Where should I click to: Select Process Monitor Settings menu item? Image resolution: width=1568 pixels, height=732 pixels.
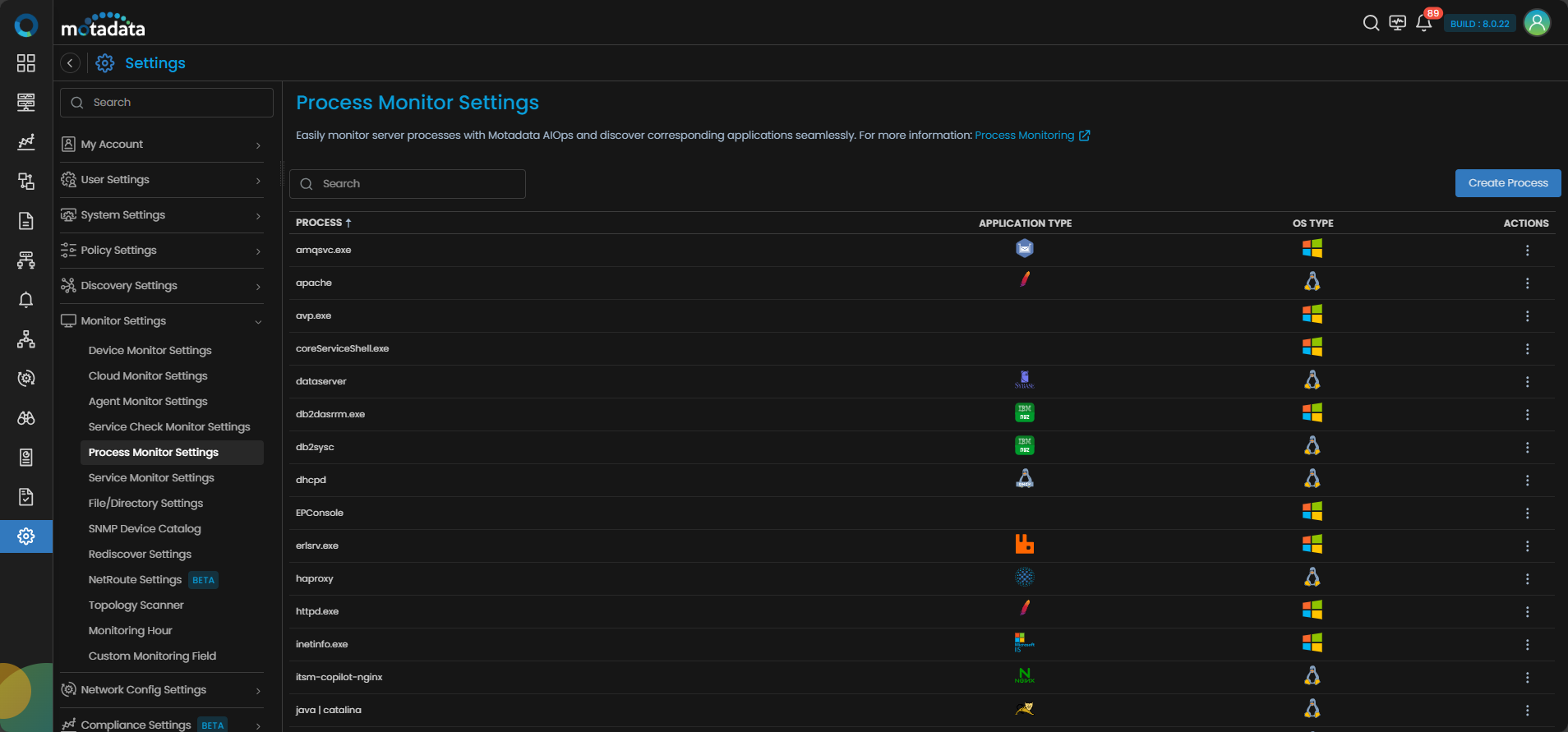172,453
